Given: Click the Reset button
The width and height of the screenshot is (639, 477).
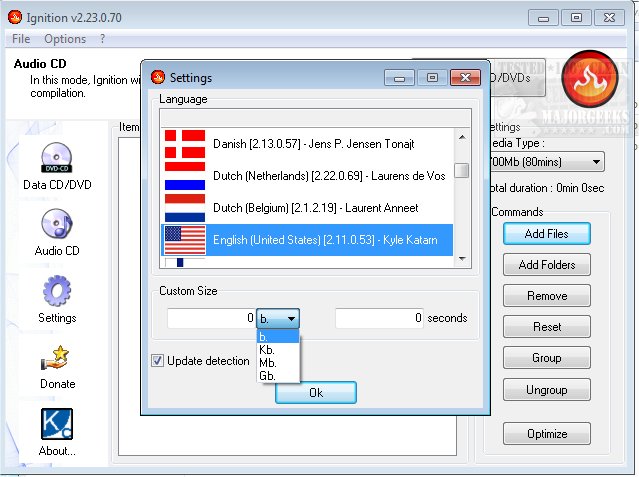Looking at the screenshot, I should tap(546, 327).
